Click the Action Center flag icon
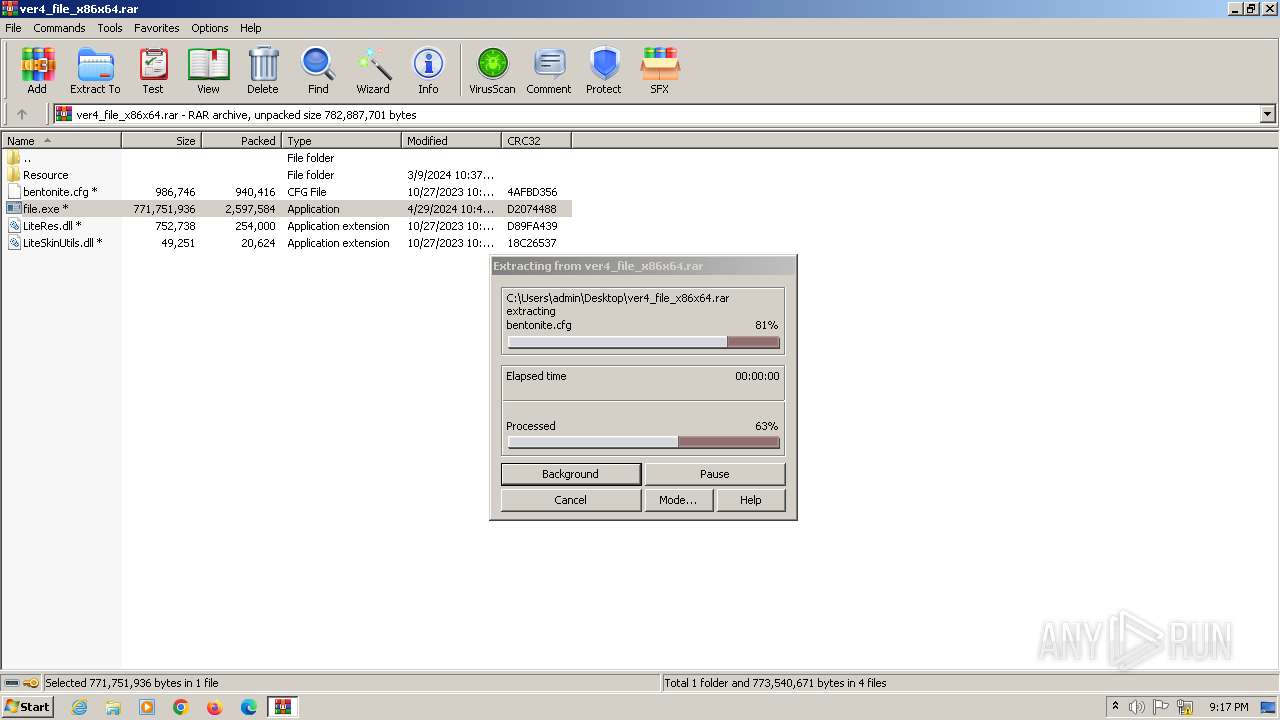 coord(1162,707)
